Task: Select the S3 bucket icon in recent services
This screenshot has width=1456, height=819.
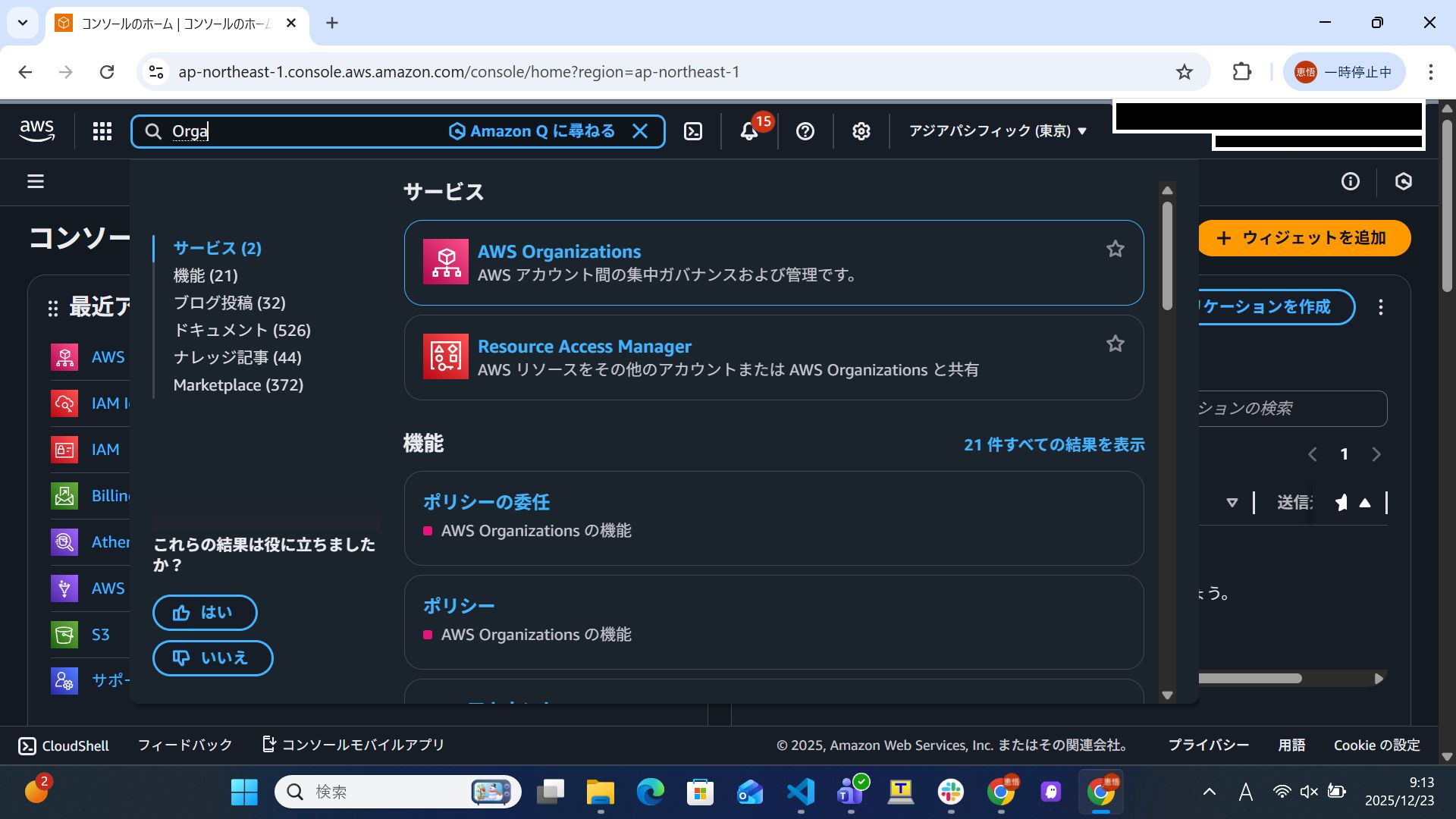Action: click(64, 635)
